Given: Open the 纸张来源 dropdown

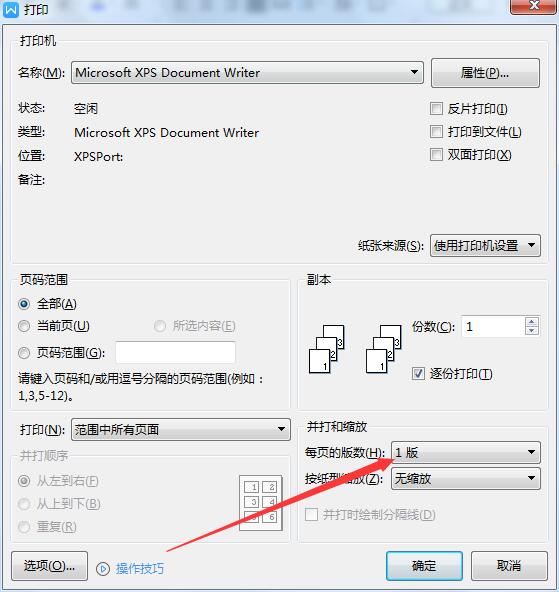Looking at the screenshot, I should (485, 246).
